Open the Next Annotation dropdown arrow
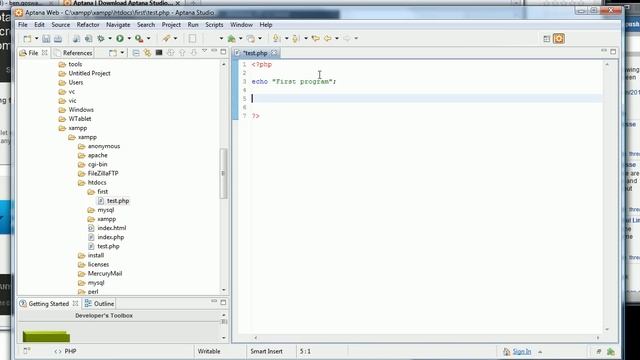 tap(286, 38)
